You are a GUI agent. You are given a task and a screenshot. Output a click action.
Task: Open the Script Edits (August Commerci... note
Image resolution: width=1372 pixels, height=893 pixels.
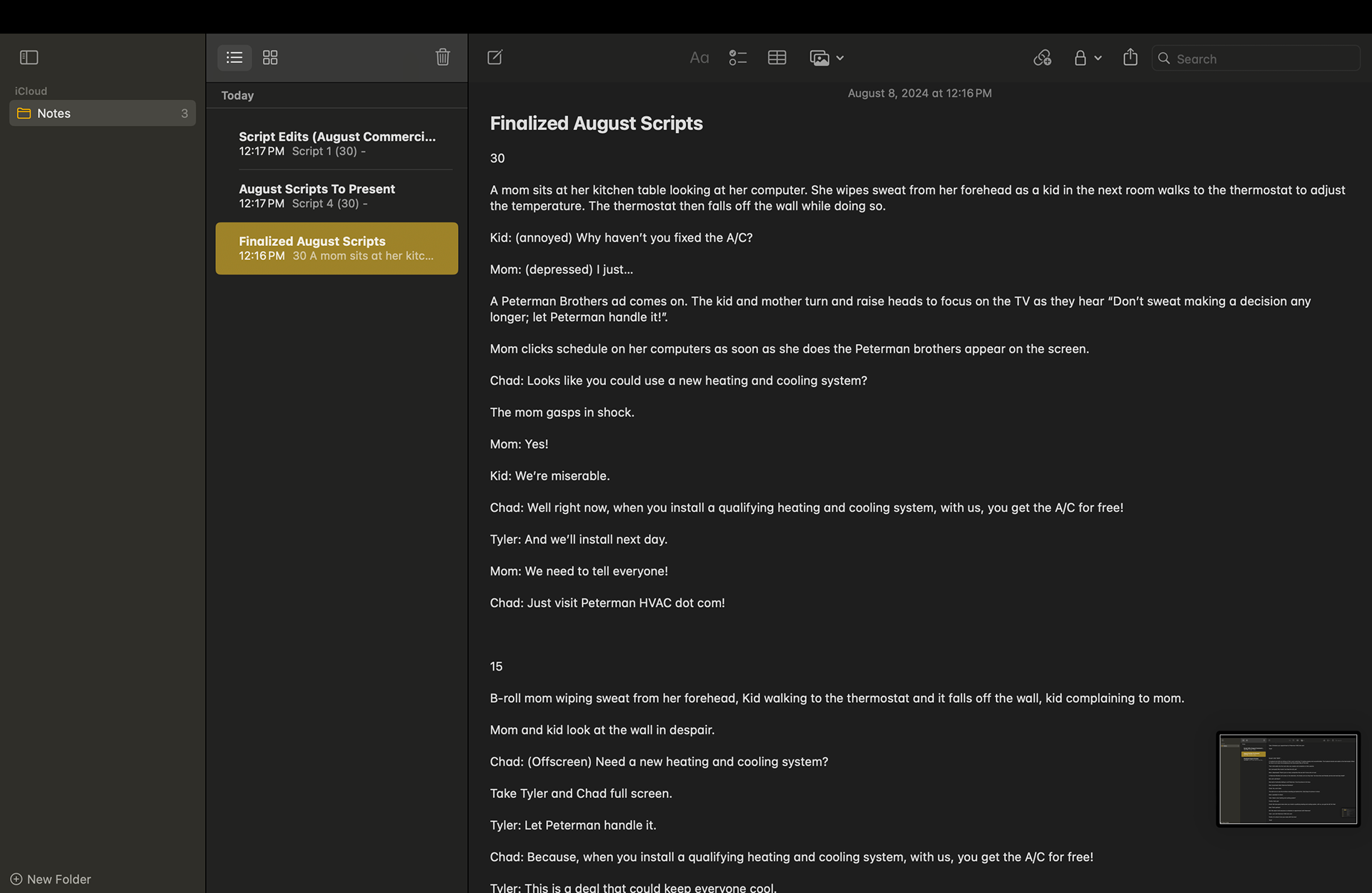[337, 144]
